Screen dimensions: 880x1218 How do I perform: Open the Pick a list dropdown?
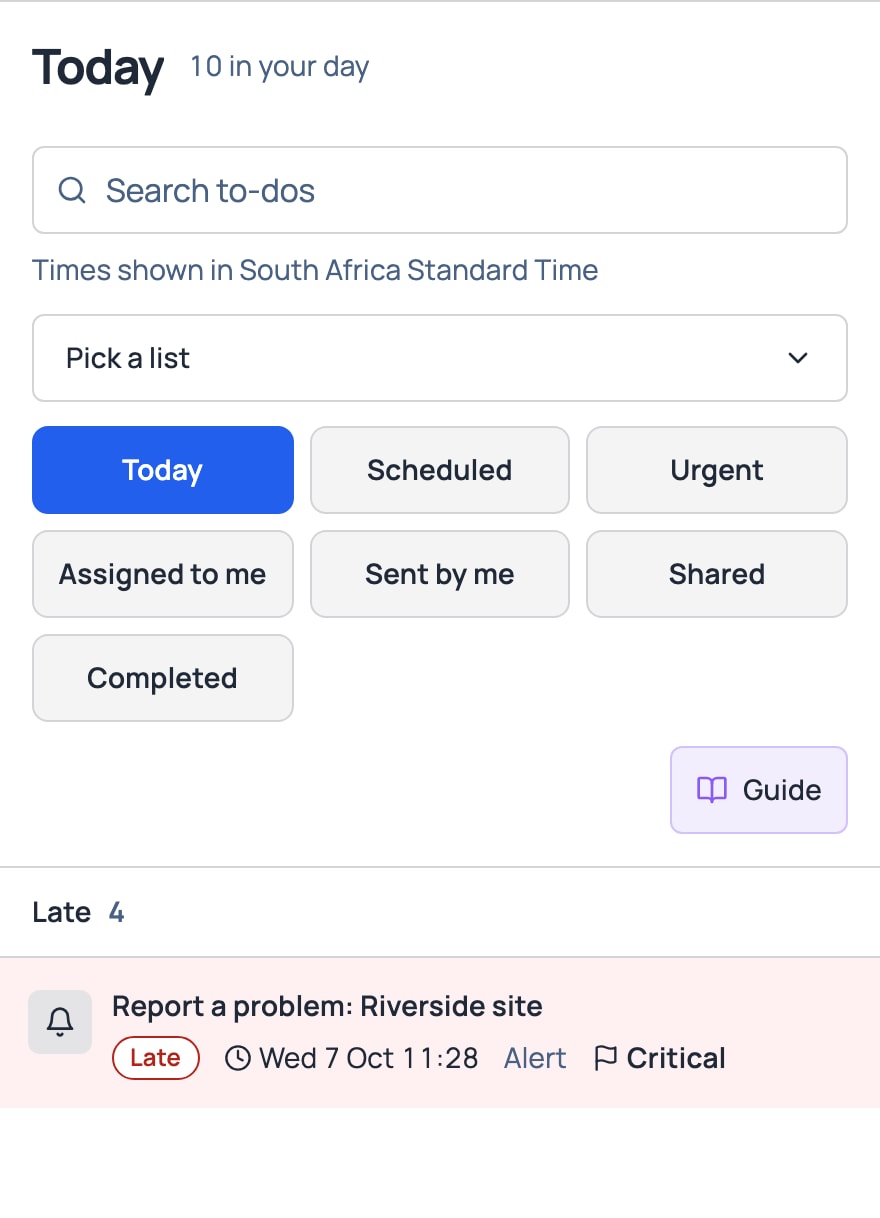click(440, 358)
